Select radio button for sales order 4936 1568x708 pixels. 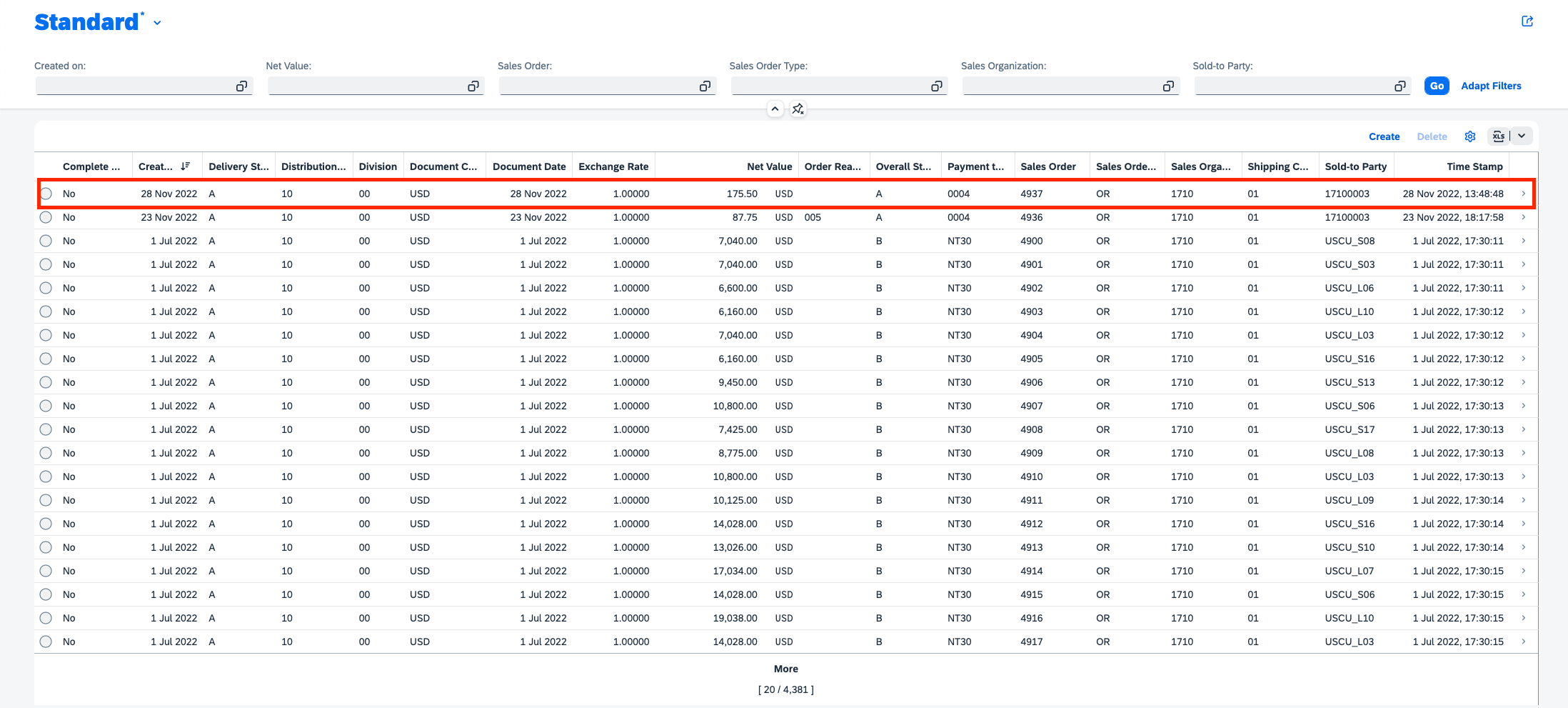(x=46, y=217)
